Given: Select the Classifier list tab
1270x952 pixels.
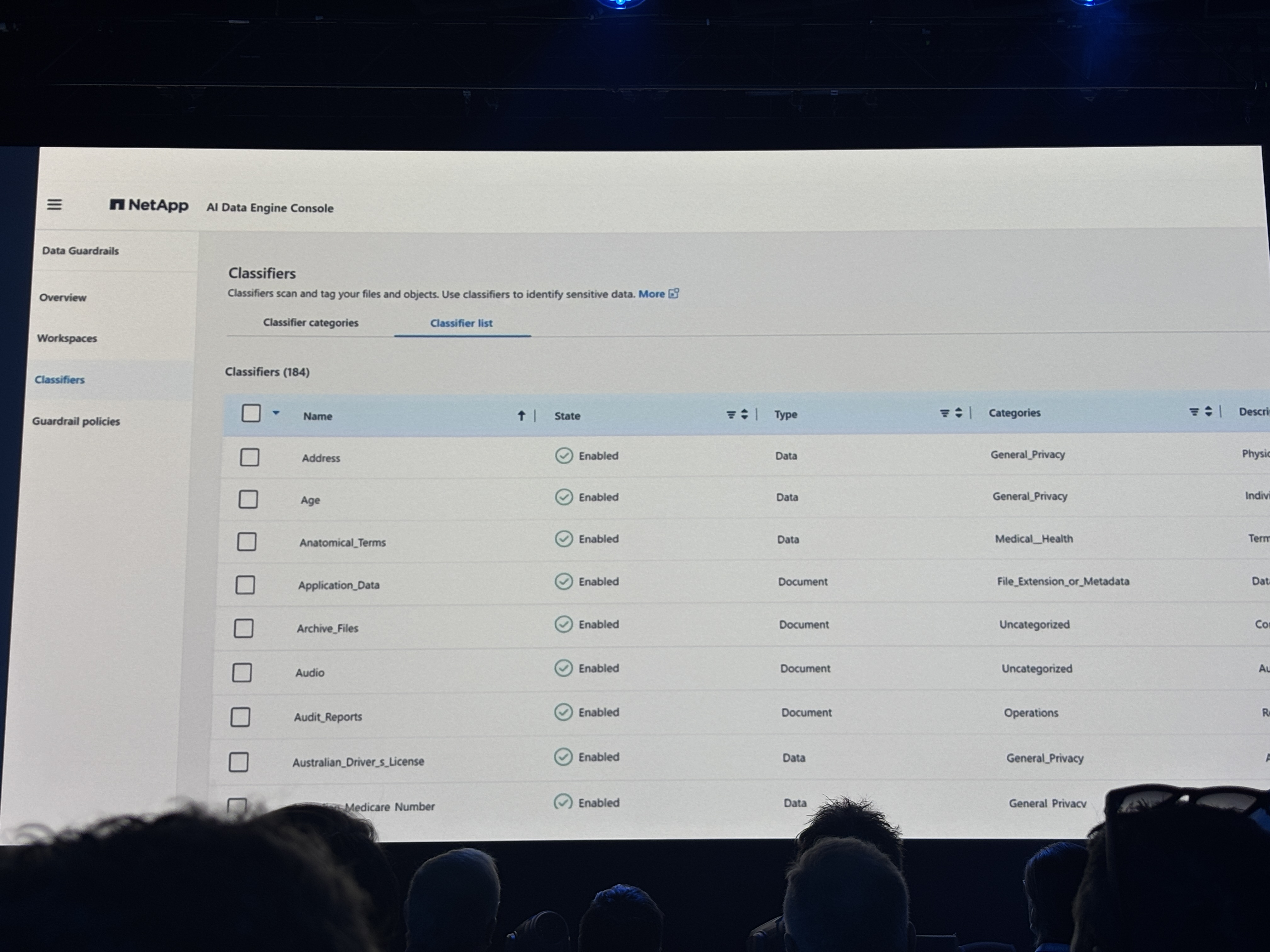Looking at the screenshot, I should 461,323.
